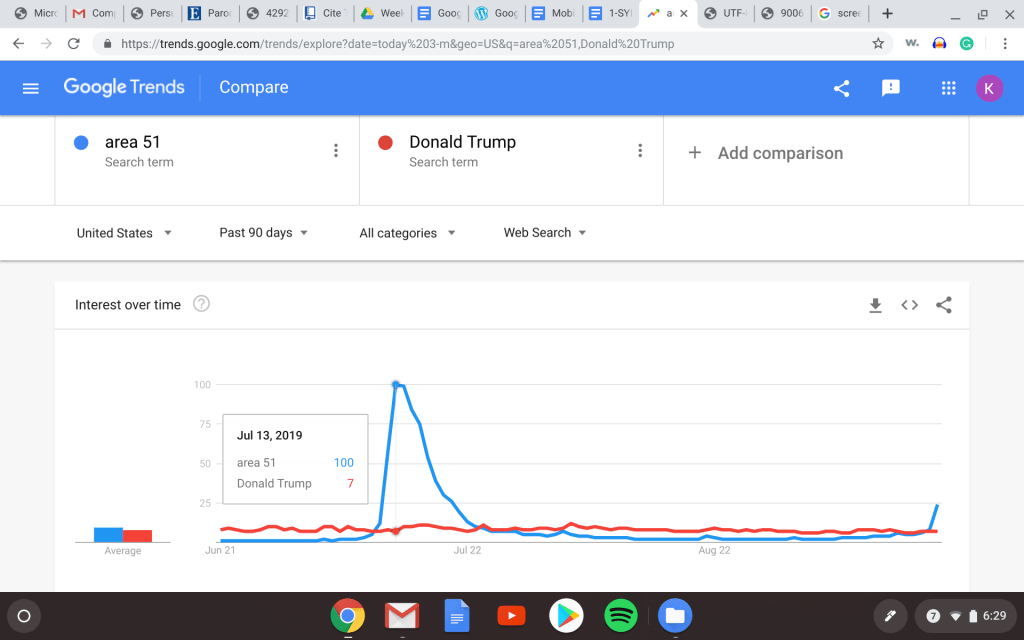Open the Interest over time help icon
Viewport: 1024px width, 640px height.
(x=201, y=304)
